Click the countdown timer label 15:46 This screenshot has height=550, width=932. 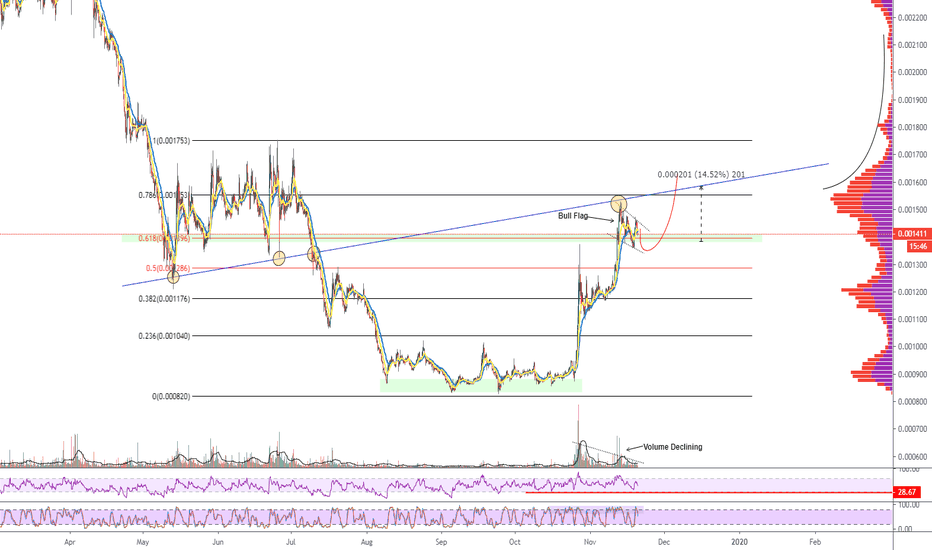917,246
